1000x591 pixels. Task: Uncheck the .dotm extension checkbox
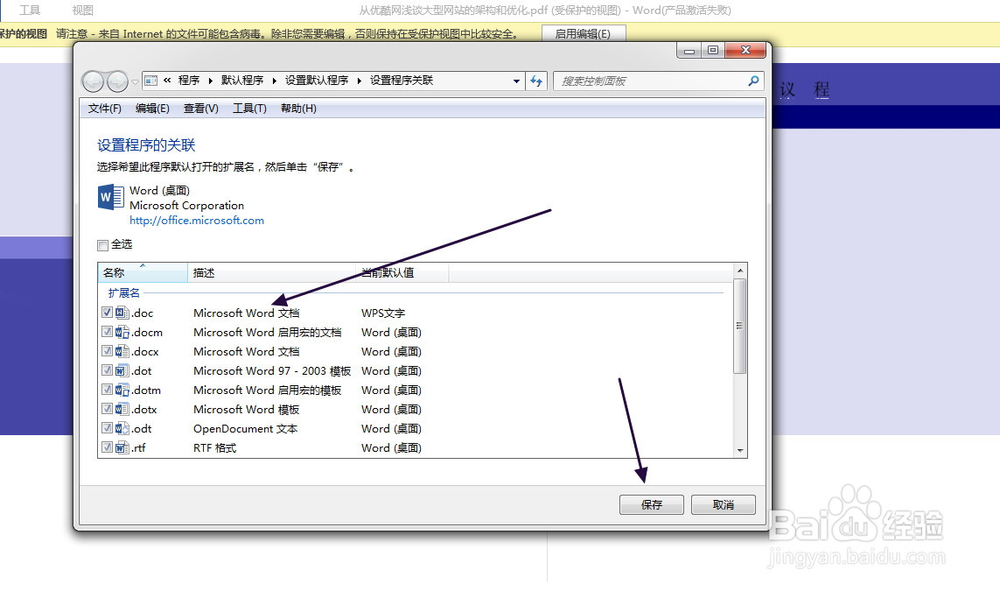coord(107,389)
